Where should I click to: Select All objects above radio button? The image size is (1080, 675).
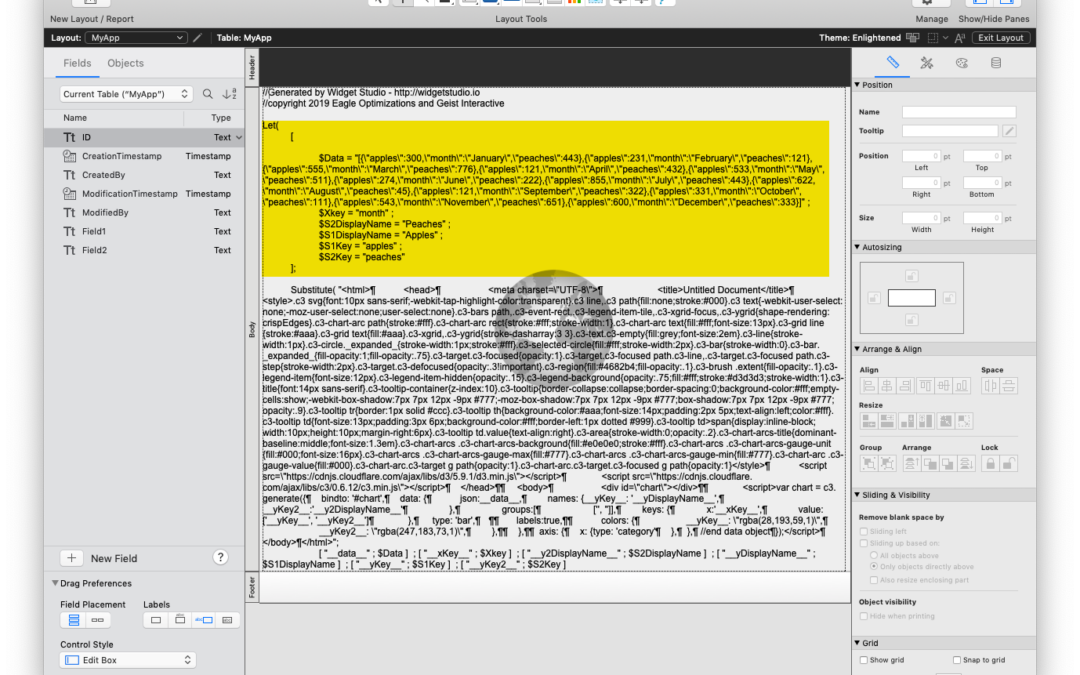[873, 555]
